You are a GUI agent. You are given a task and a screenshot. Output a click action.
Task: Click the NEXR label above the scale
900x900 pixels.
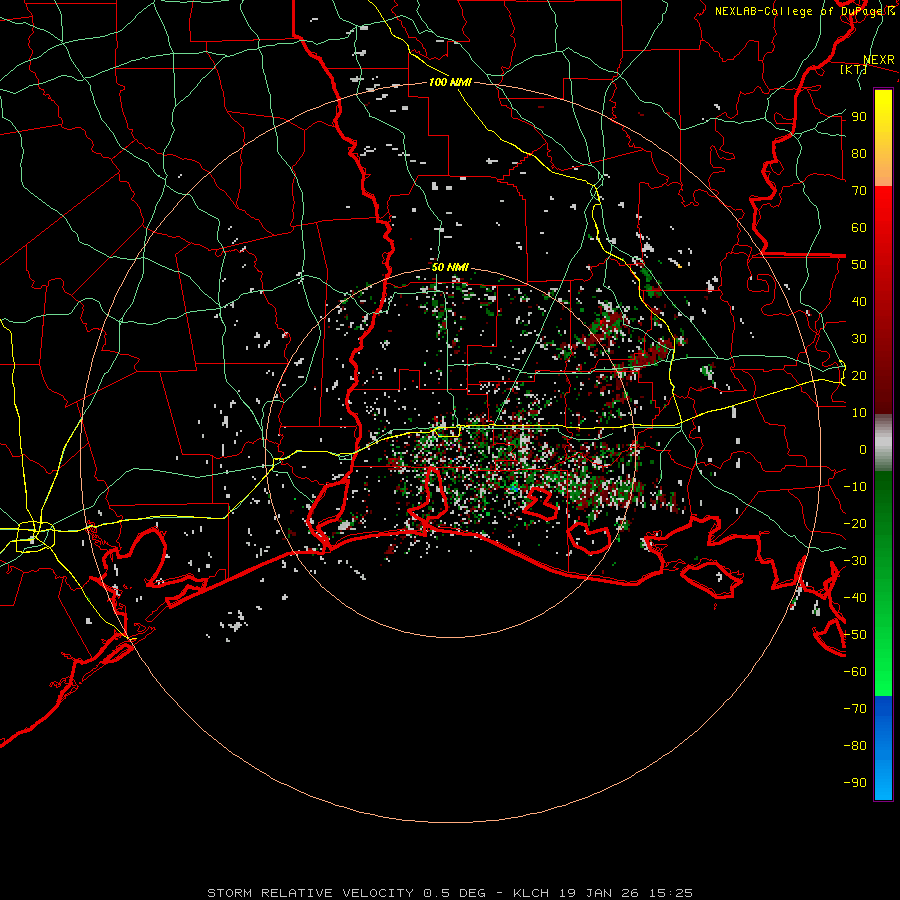[x=878, y=60]
